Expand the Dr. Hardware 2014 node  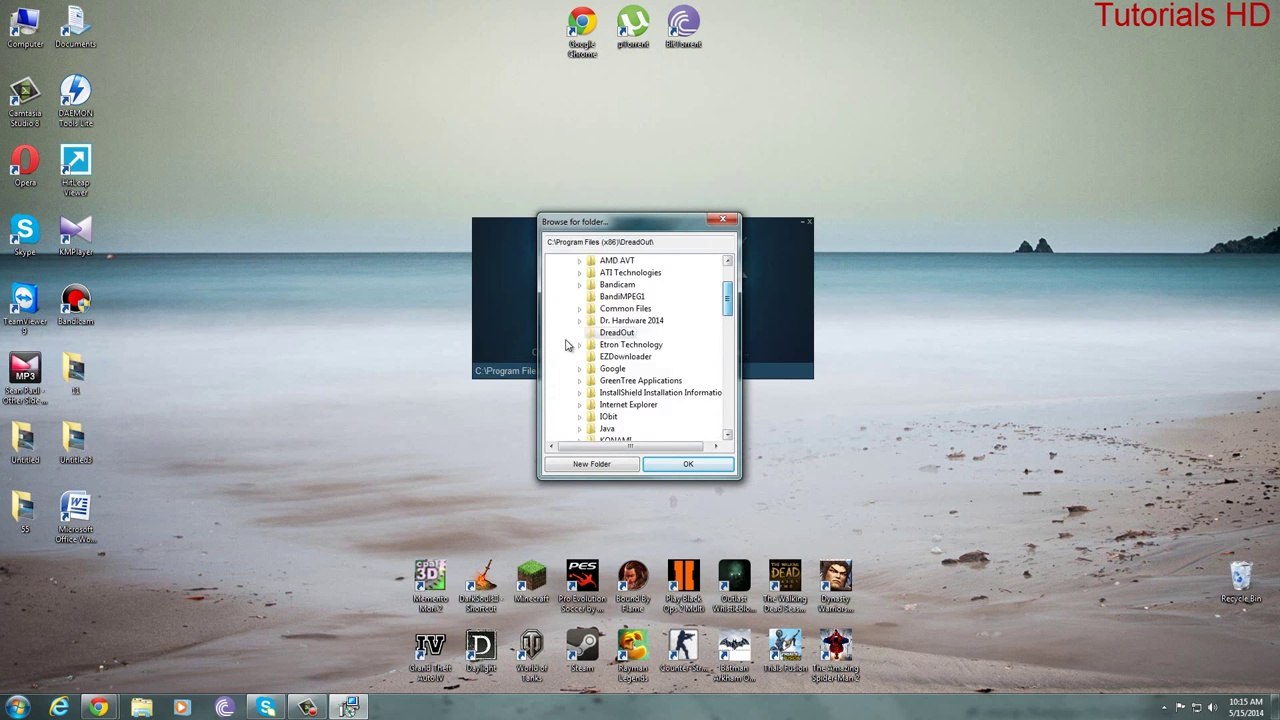(x=579, y=321)
